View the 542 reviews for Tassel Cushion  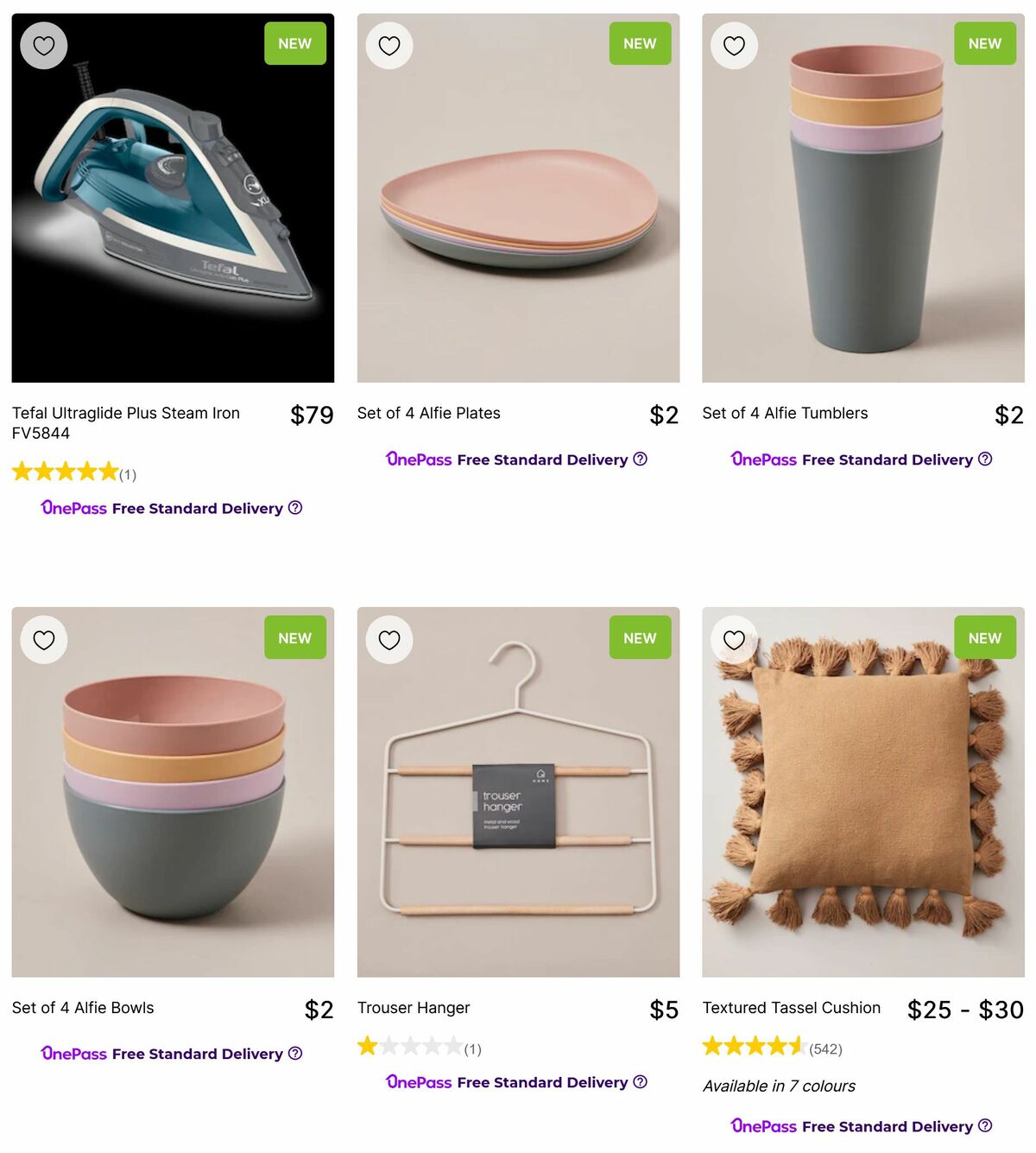pyautogui.click(x=824, y=1049)
